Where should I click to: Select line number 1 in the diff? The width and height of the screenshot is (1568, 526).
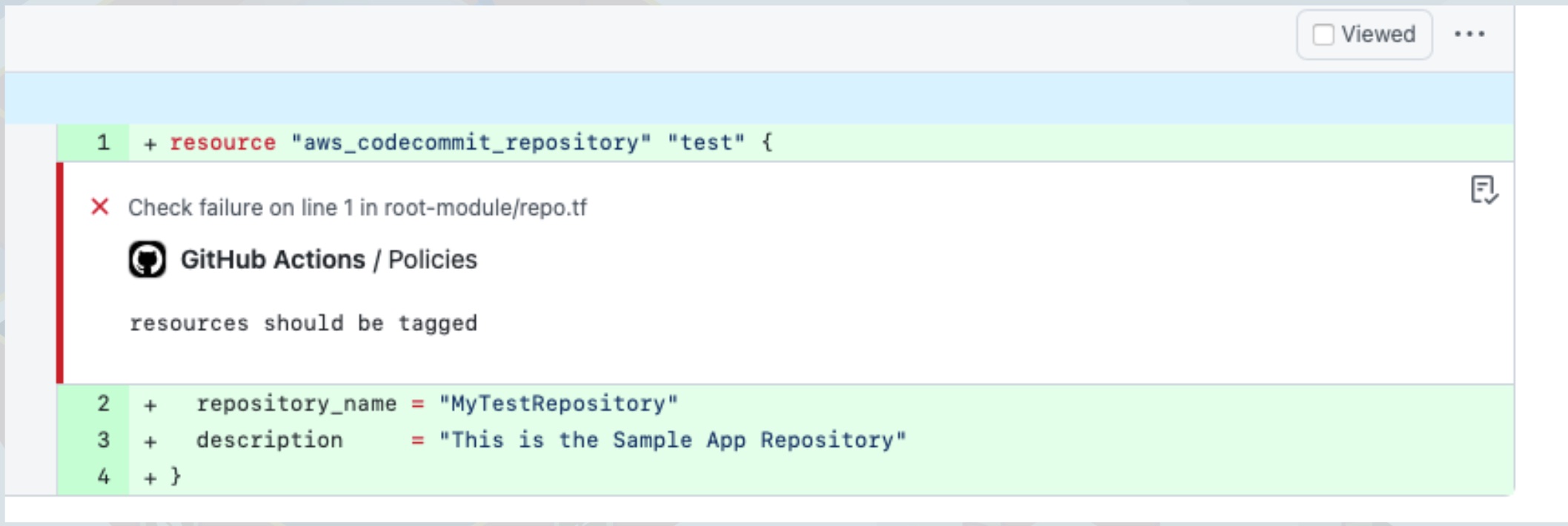click(103, 142)
